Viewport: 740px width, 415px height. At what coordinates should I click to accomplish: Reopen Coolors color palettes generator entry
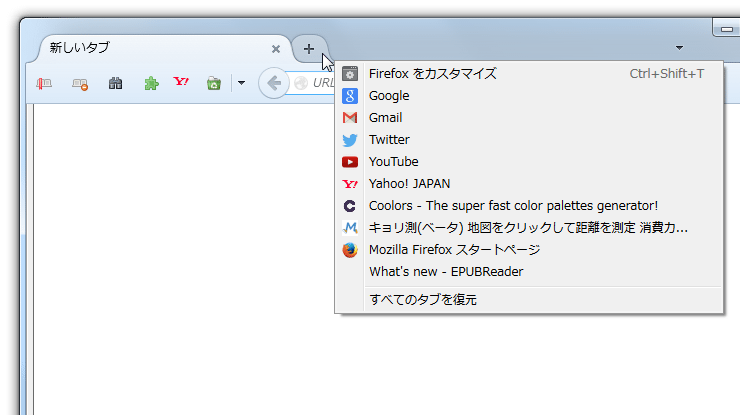pos(529,206)
